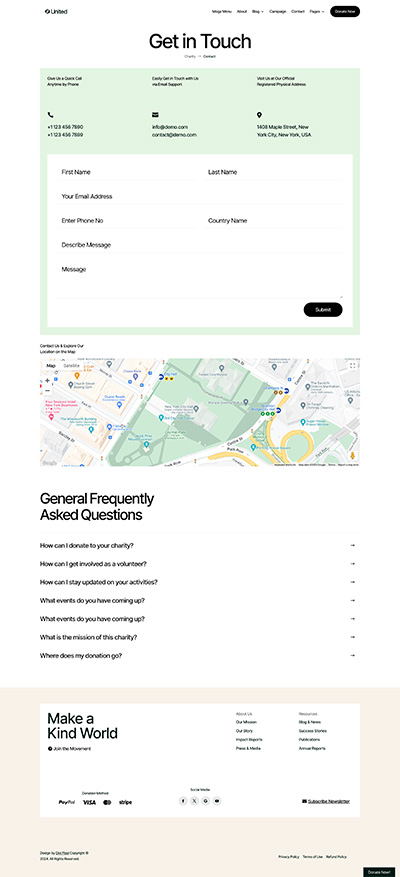Viewport: 400px width, 877px height.
Task: Click the info@demo.com email address
Action: pyautogui.click(x=170, y=127)
